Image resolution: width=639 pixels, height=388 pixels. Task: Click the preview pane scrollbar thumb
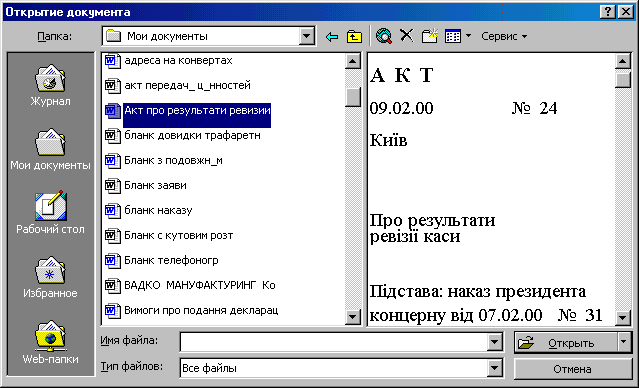point(623,79)
